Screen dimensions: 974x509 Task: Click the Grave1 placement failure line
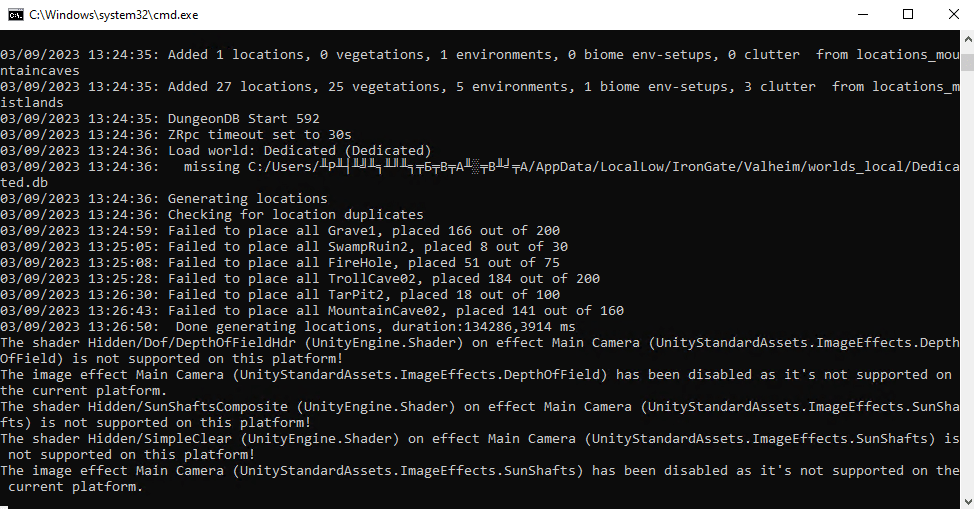coord(364,230)
